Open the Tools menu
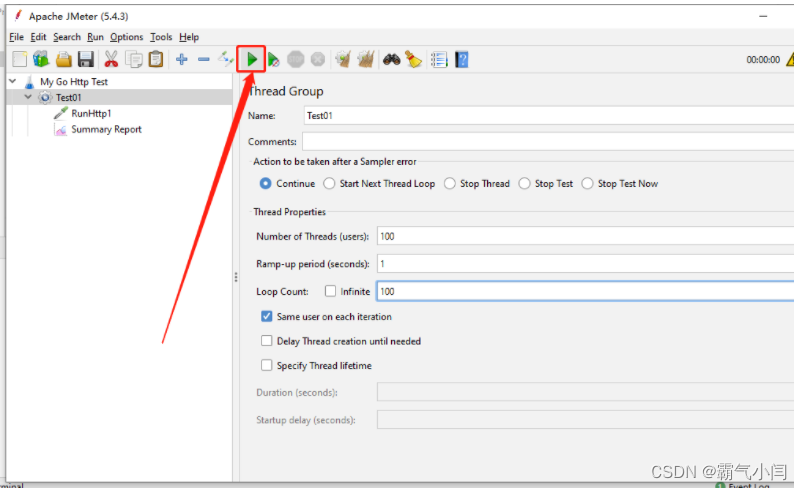Screen dimensions: 802x490 [161, 37]
